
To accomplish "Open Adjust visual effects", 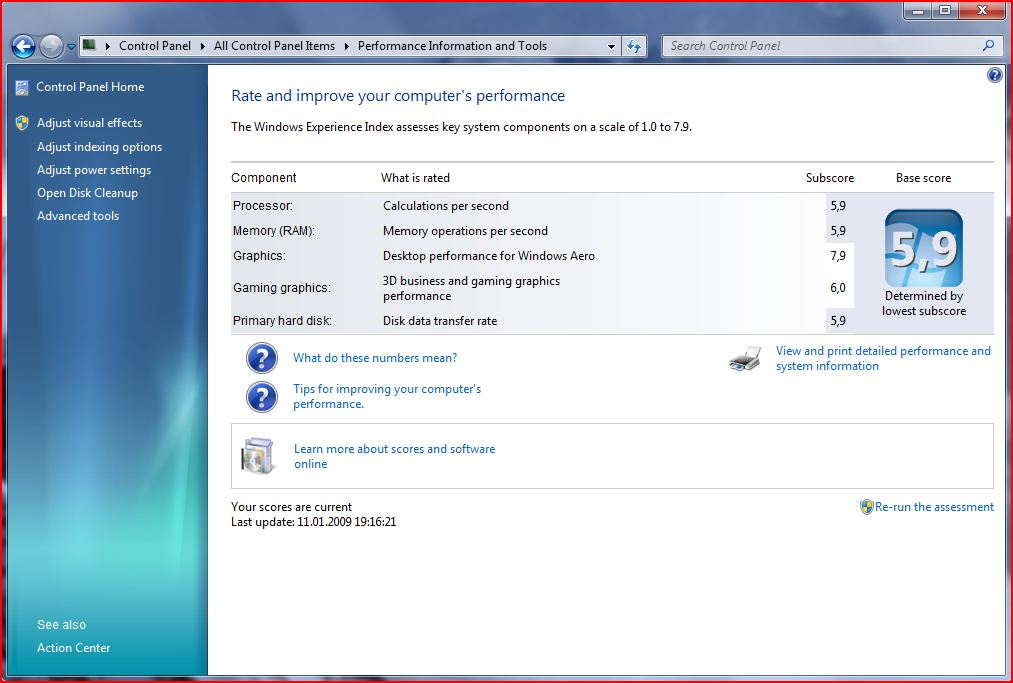I will (89, 123).
